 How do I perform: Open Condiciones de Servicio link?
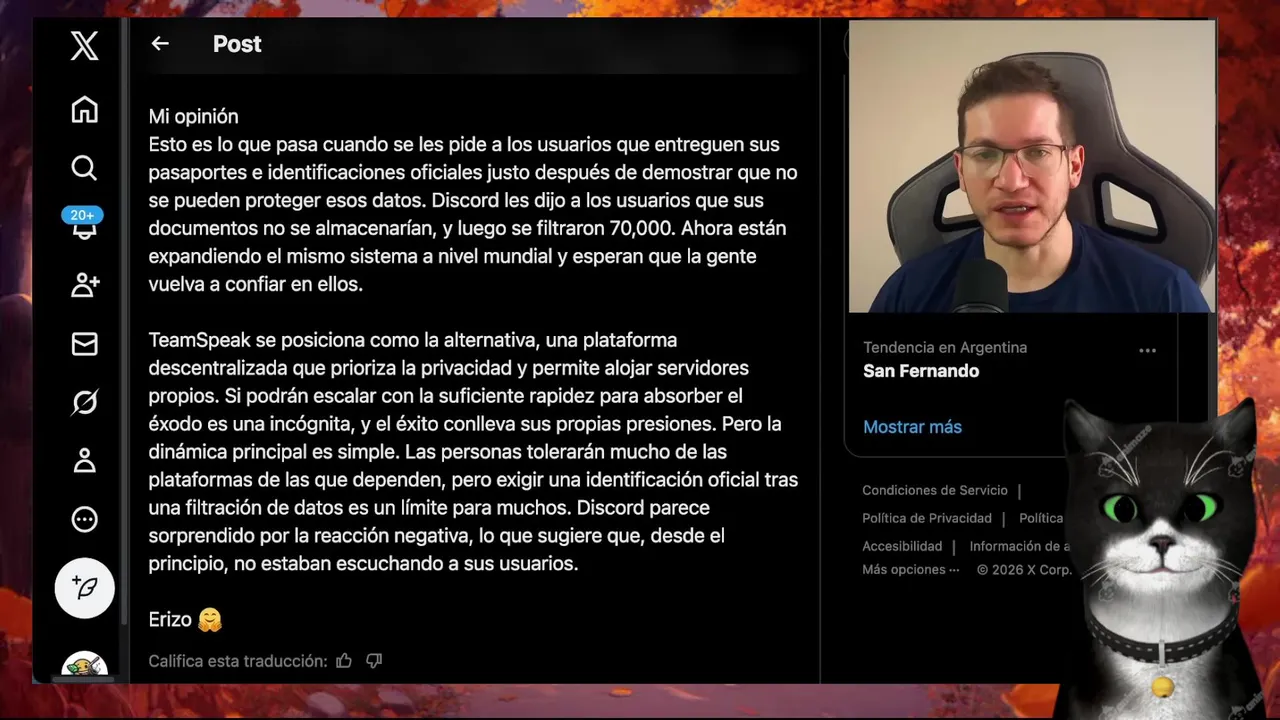pos(935,490)
